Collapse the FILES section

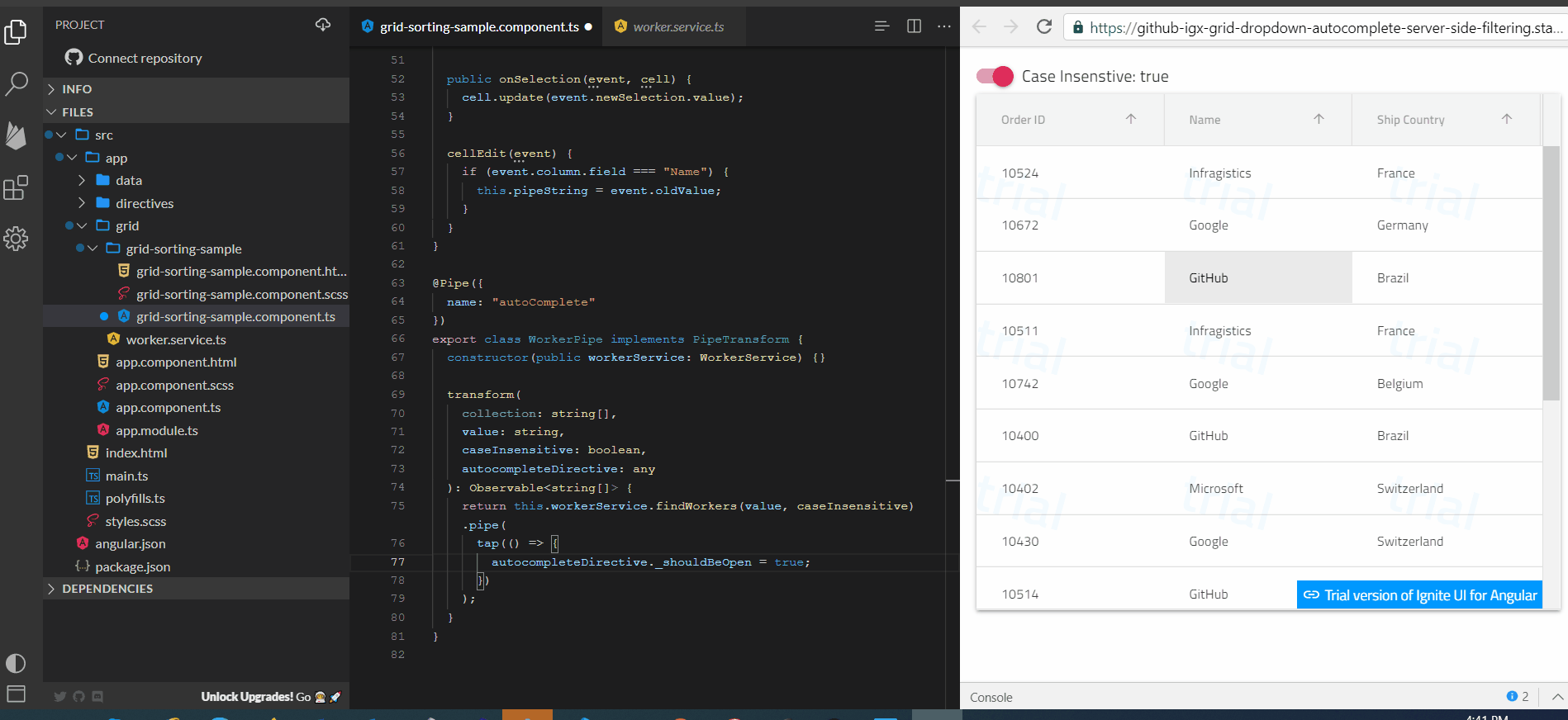196,112
